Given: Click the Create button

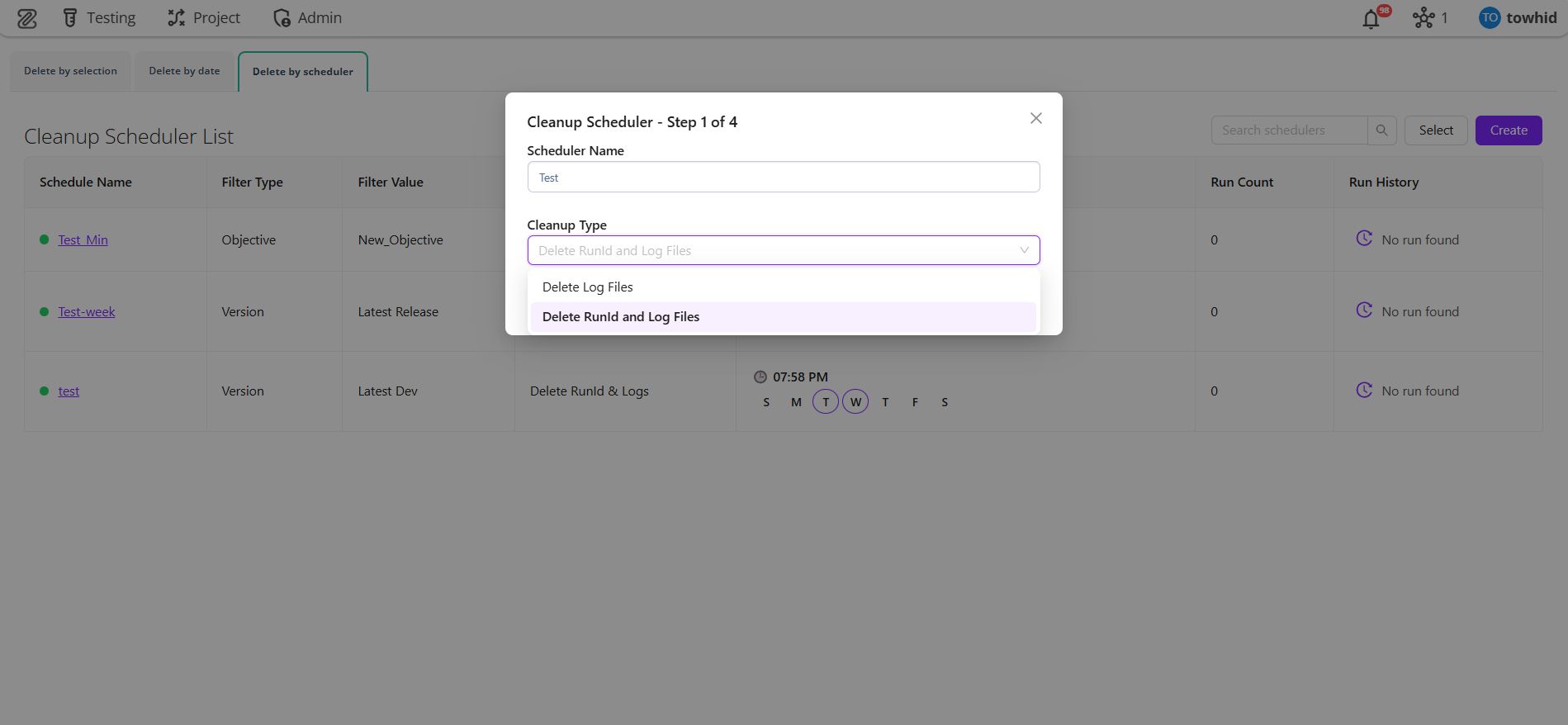Looking at the screenshot, I should point(1508,130).
